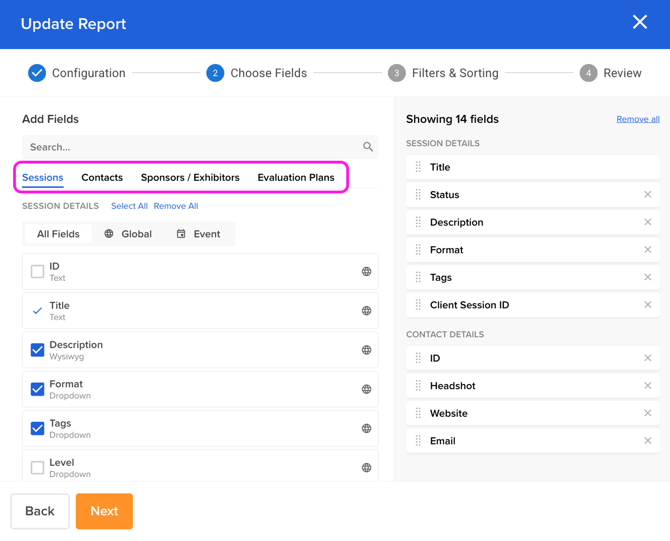Click into the Search fields input
Image resolution: width=670 pixels, height=541 pixels.
[190, 147]
